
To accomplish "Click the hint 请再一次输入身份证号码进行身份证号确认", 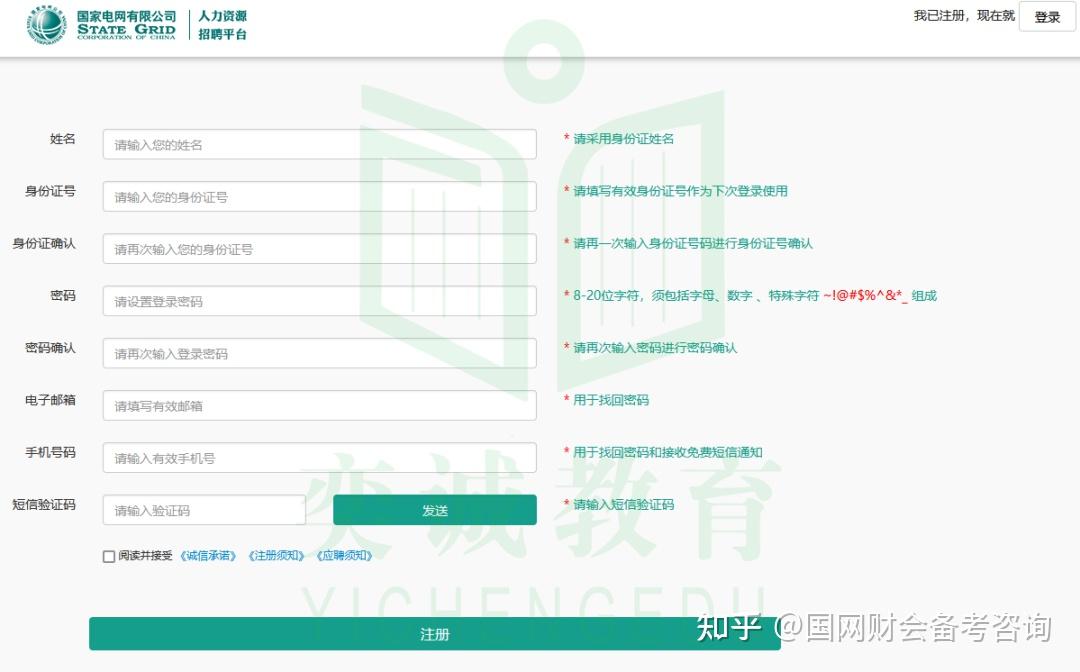I will [693, 244].
